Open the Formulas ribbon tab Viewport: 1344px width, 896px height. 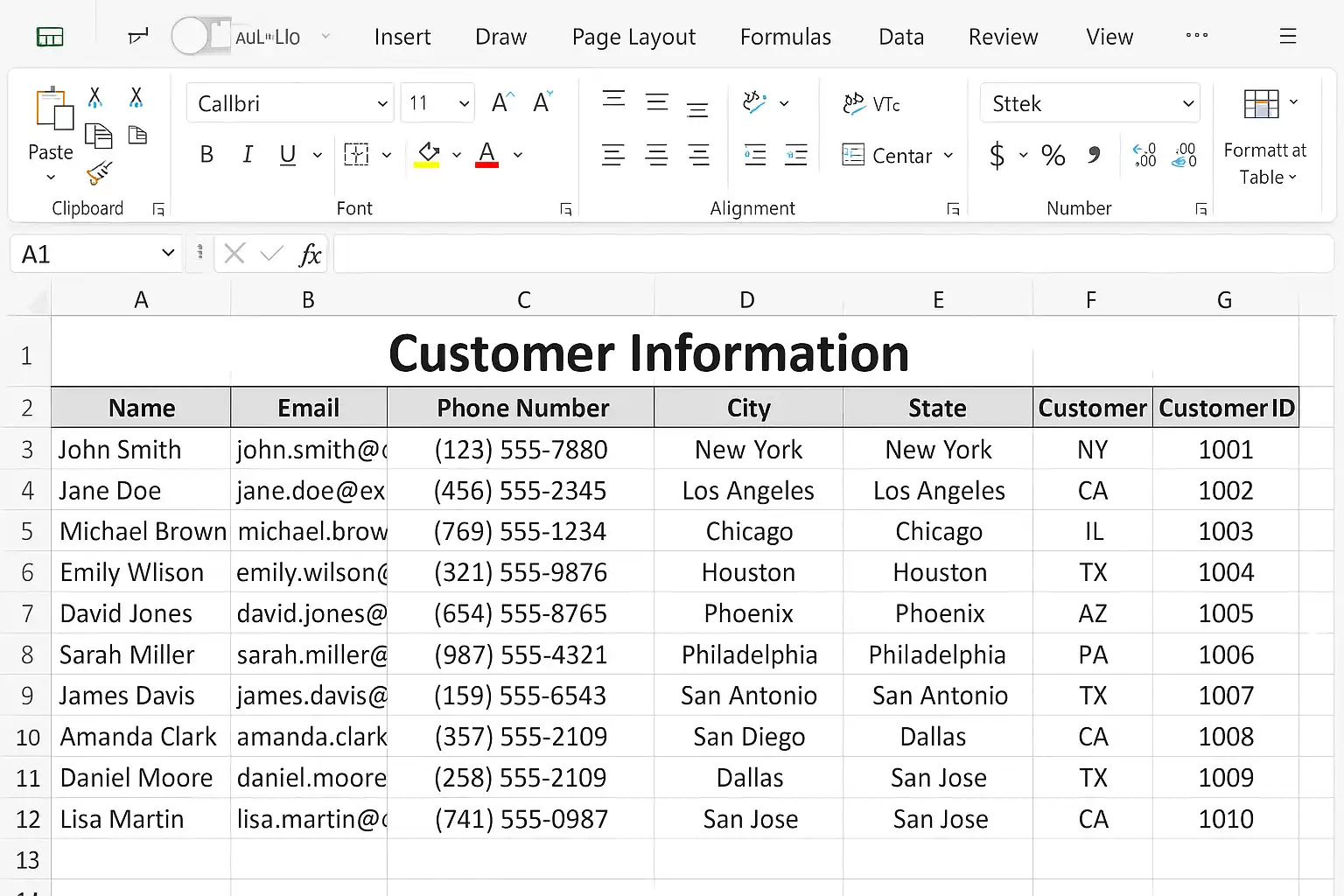click(x=785, y=37)
